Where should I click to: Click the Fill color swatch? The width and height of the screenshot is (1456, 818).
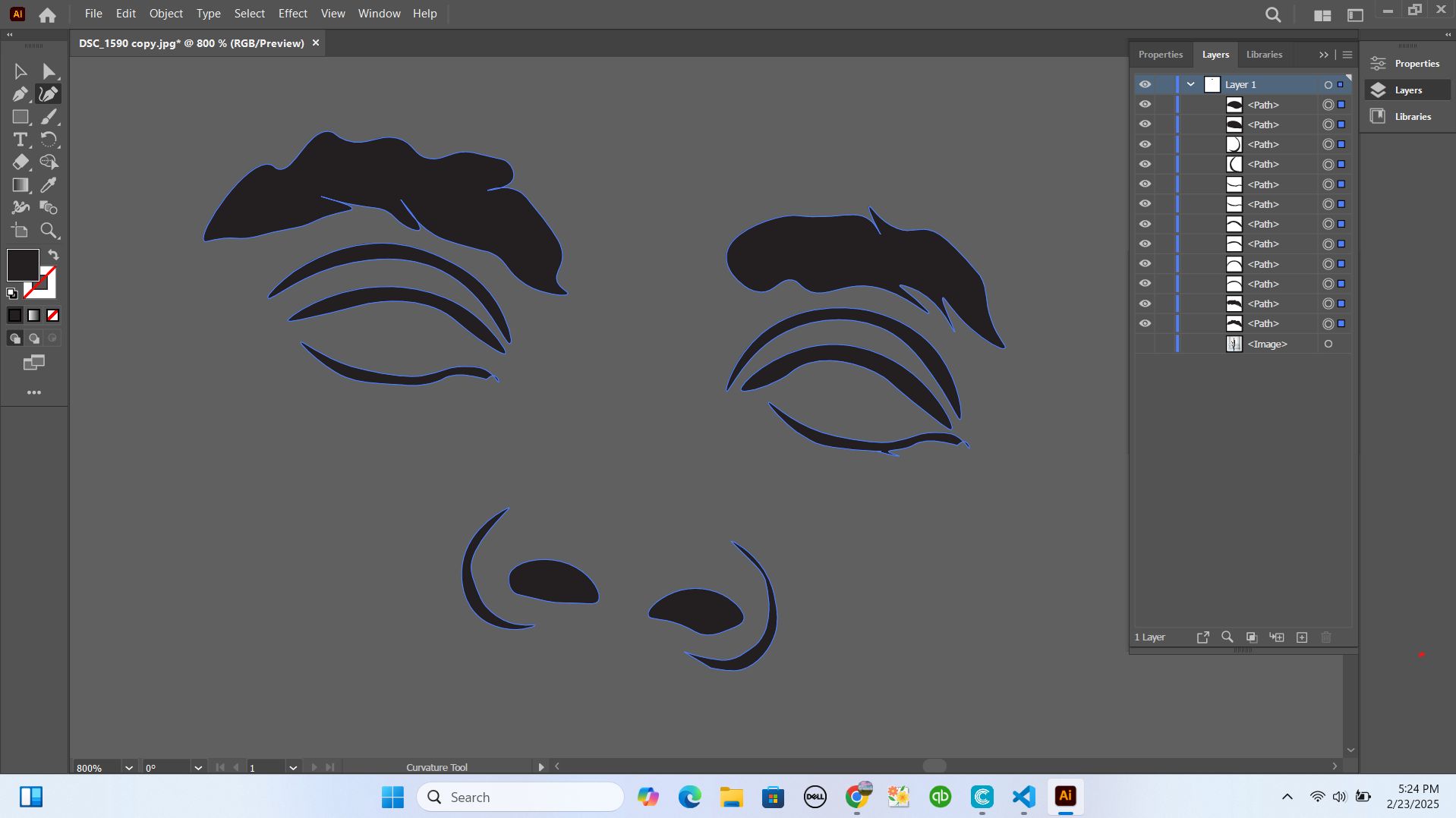coord(23,265)
